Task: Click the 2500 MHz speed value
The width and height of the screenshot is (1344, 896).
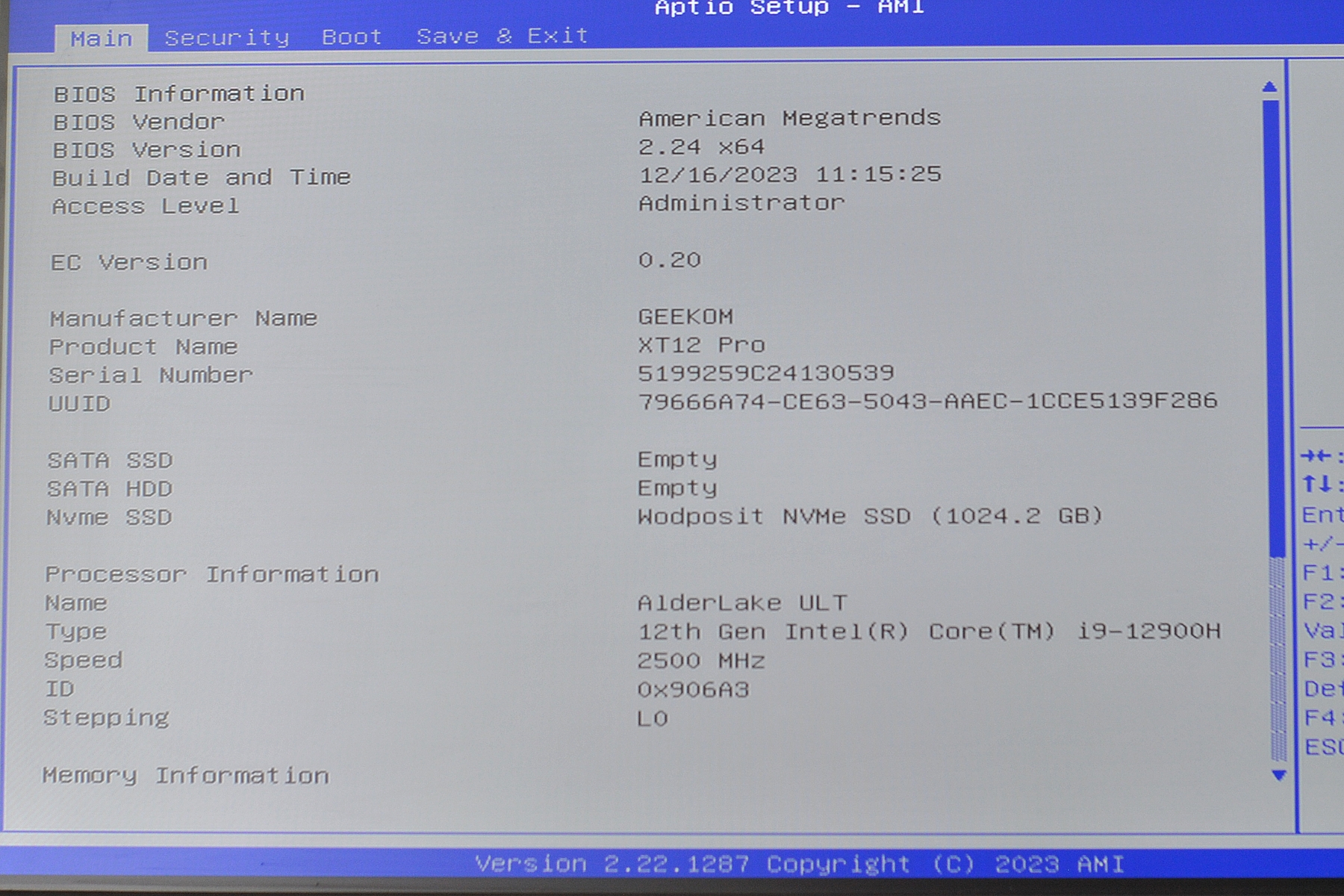Action: point(701,661)
